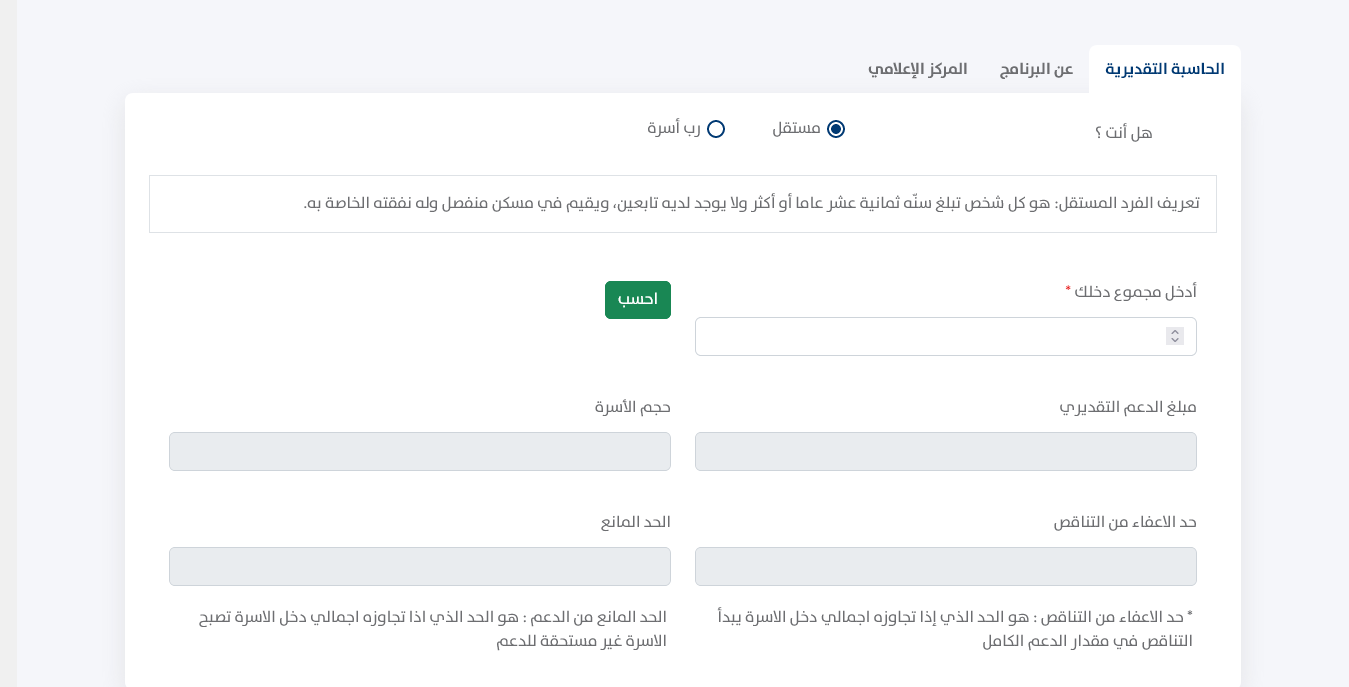The image size is (1349, 687).
Task: Increase income with the stepper up arrow
Action: [x=1175, y=332]
